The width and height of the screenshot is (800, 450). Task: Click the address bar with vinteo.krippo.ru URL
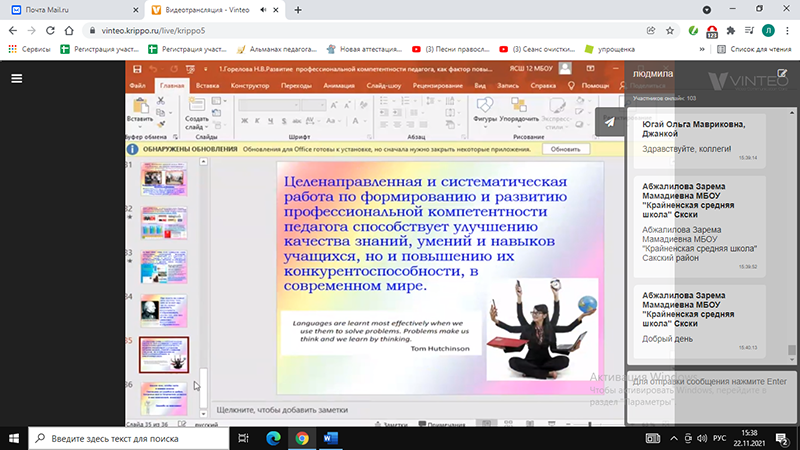click(x=367, y=31)
